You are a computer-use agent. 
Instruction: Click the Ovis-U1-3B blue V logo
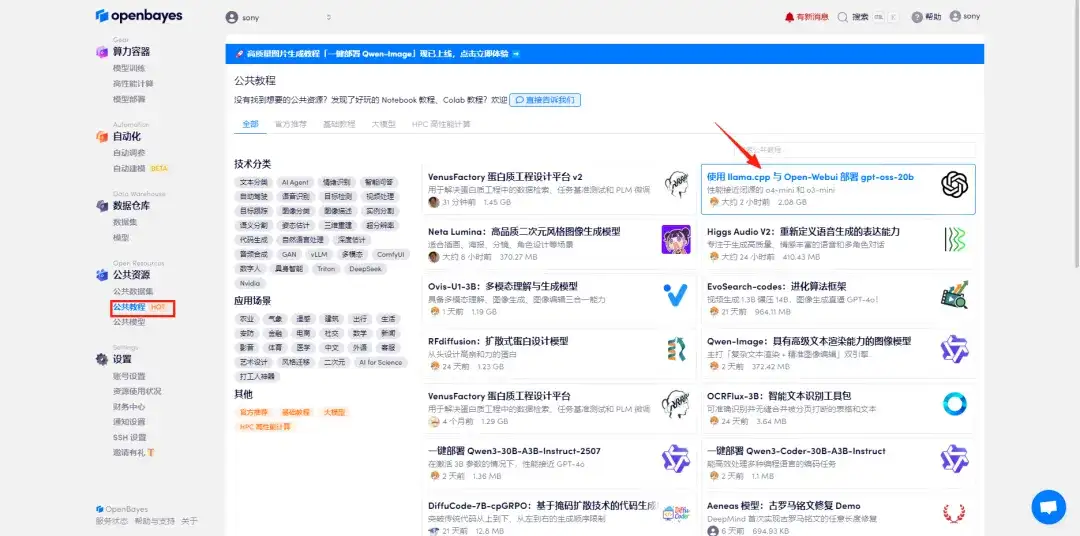click(x=676, y=294)
